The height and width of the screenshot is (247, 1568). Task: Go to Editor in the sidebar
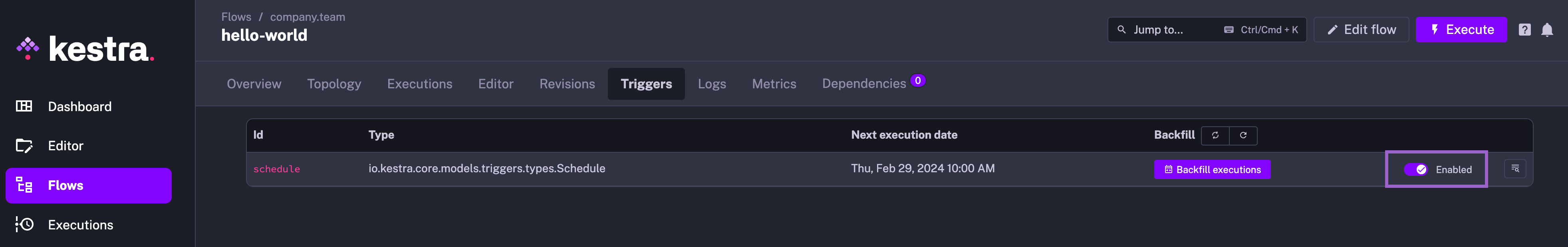65,146
